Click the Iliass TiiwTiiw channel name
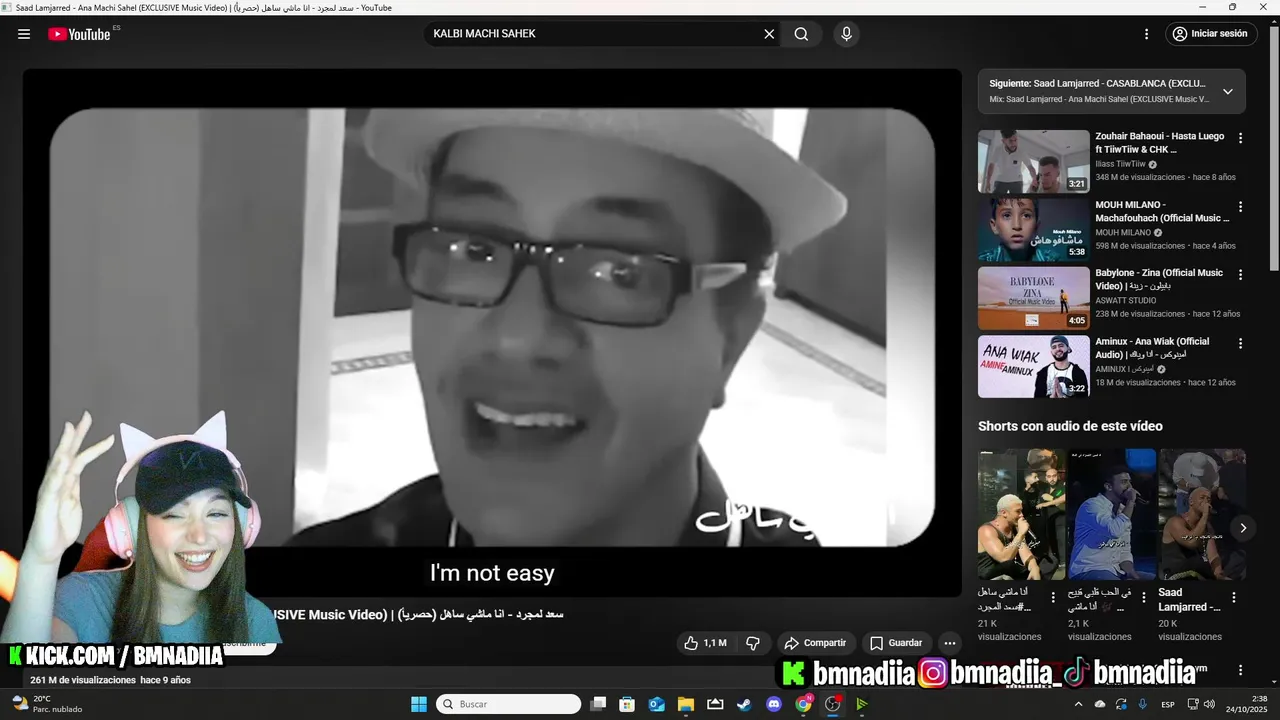The height and width of the screenshot is (720, 1280). coord(1120,164)
